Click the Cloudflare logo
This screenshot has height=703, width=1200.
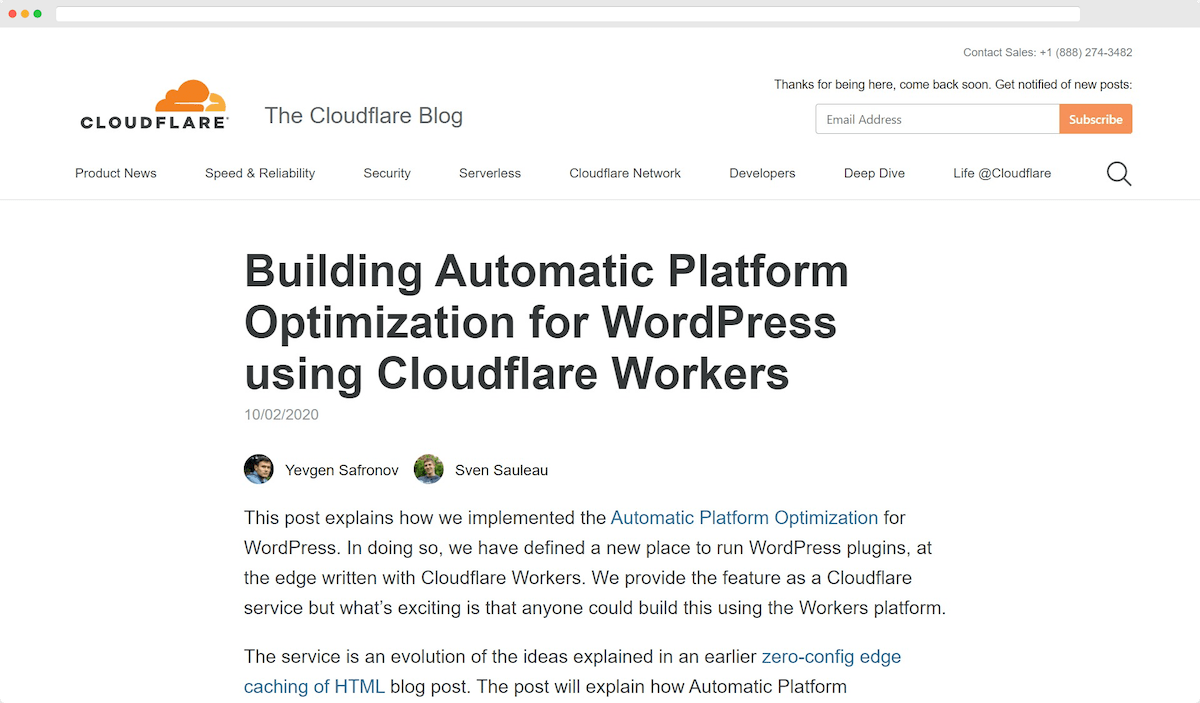(x=154, y=103)
